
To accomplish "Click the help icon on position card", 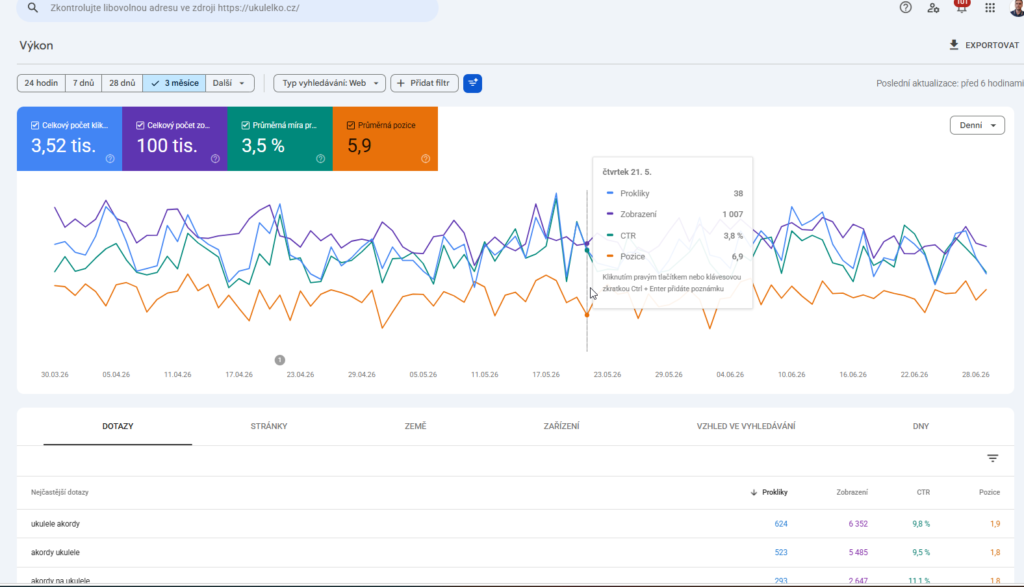I will (425, 159).
